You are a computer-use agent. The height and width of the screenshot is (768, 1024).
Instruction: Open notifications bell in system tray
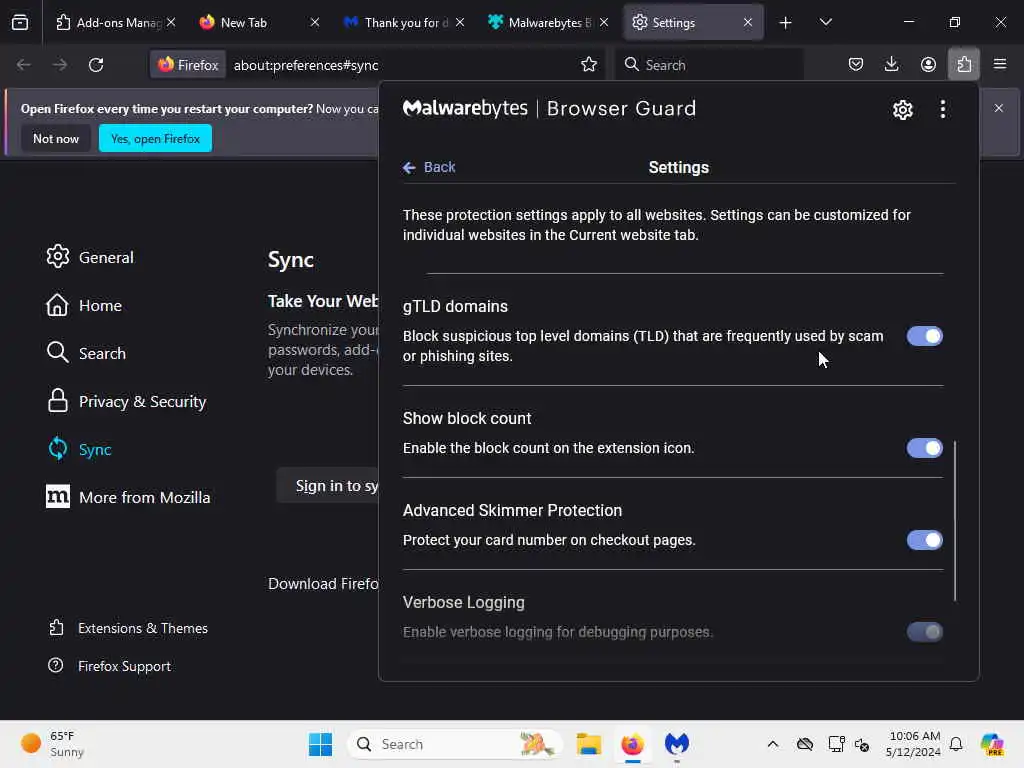pyautogui.click(x=956, y=744)
